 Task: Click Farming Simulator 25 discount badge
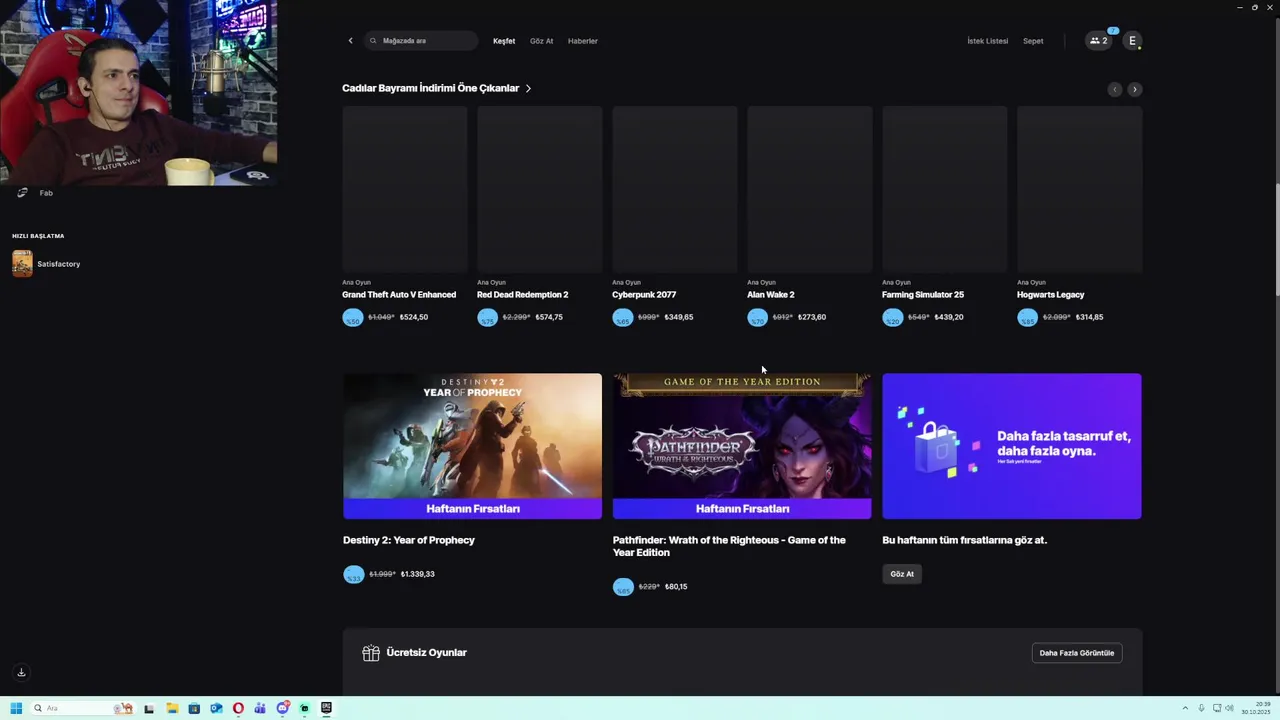point(892,318)
